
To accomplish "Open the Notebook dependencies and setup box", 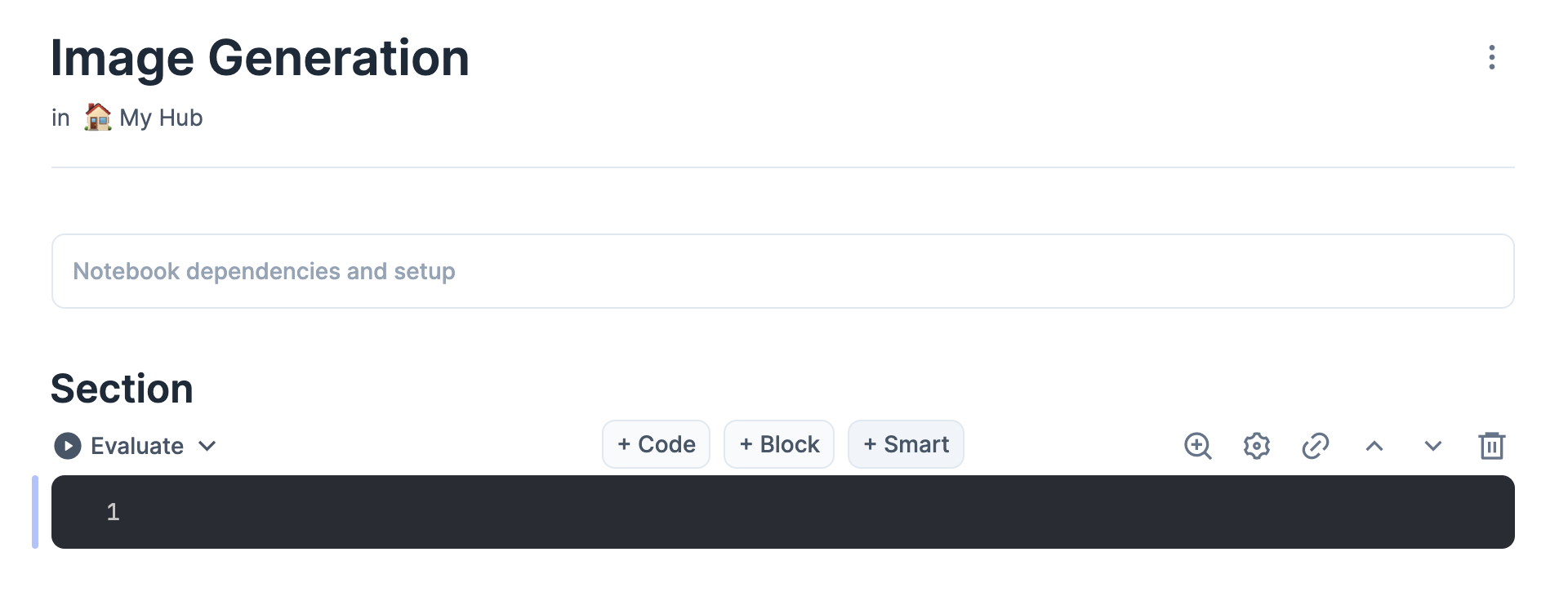I will (783, 271).
